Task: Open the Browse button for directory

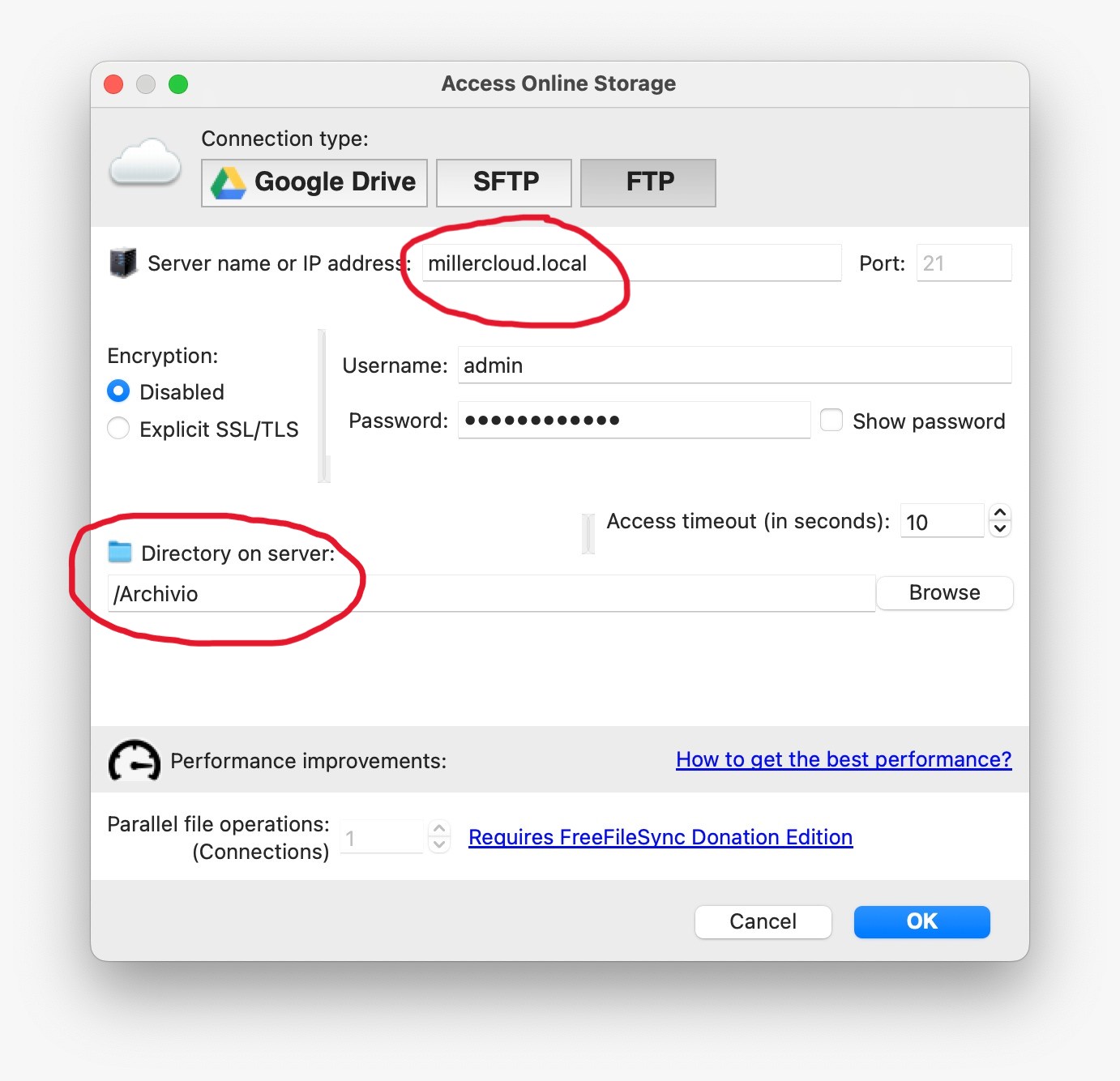Action: (x=944, y=592)
